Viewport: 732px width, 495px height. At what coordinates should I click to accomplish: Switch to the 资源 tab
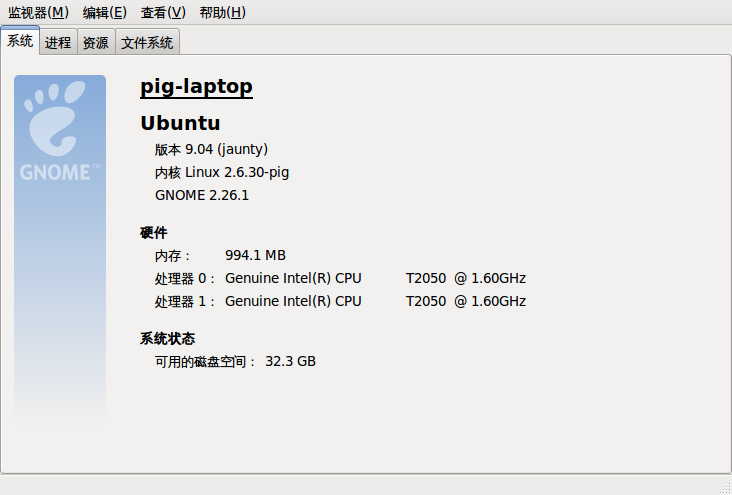pos(96,42)
